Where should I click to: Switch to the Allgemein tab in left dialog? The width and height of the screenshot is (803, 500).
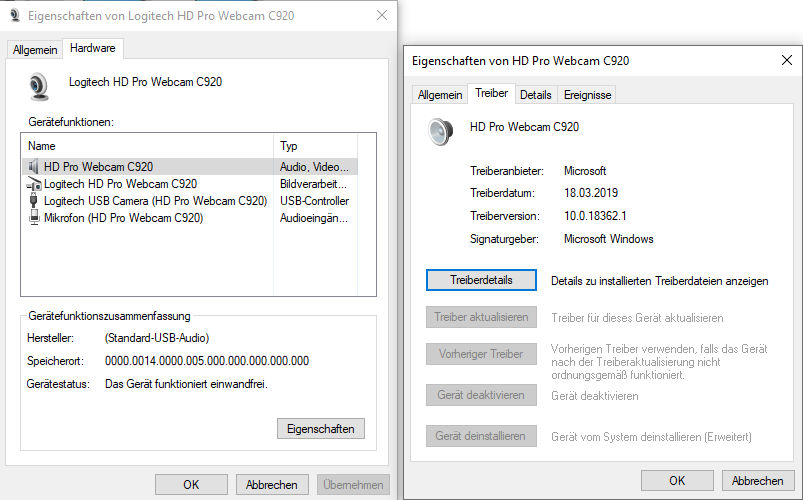pos(35,50)
